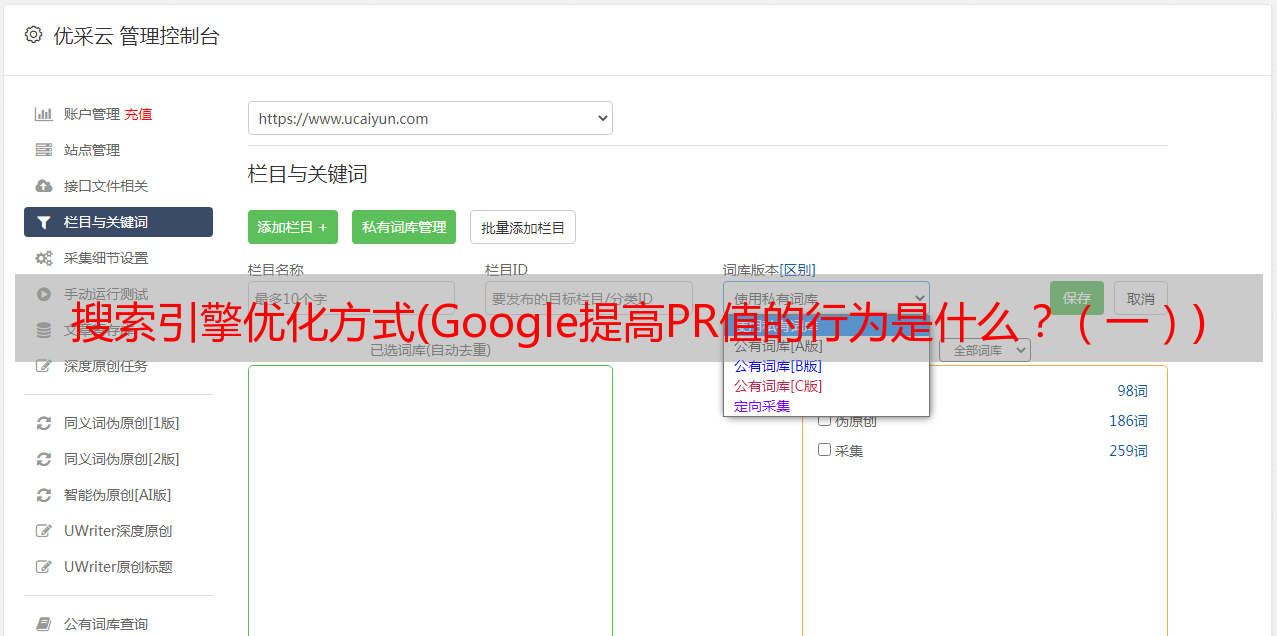The width and height of the screenshot is (1277, 636).
Task: Open the [区别] link beside 词库版本
Action: click(x=798, y=270)
